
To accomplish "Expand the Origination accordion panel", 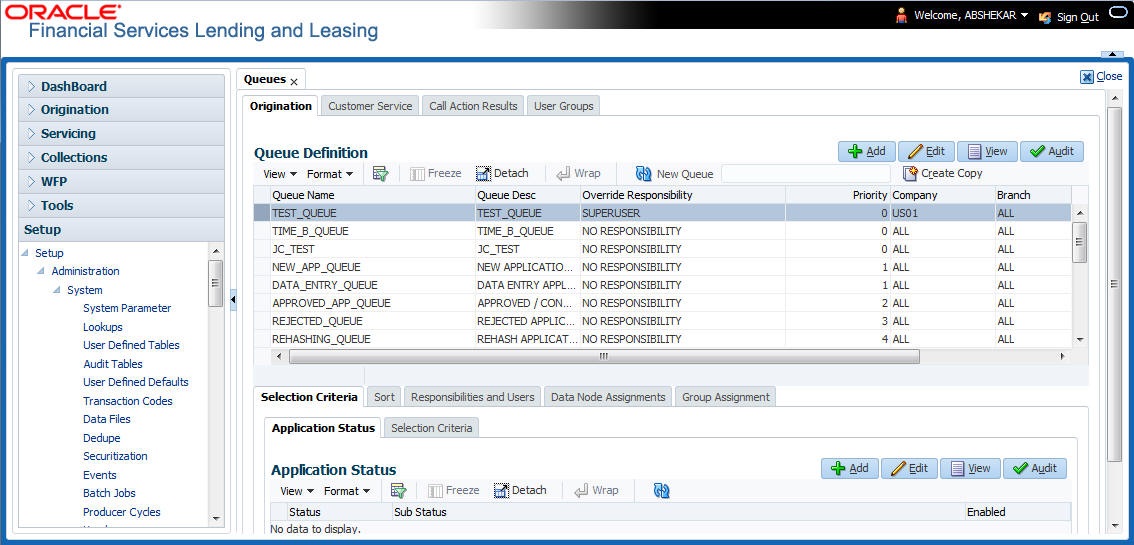I will (x=122, y=110).
